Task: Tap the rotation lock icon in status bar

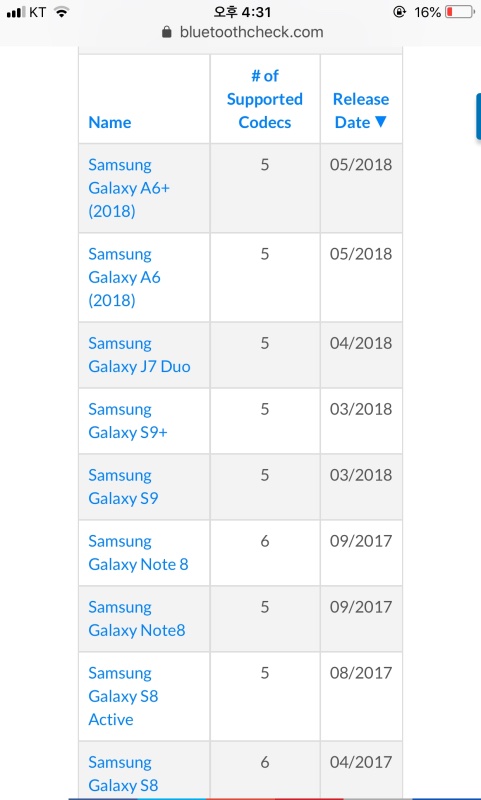Action: pos(399,12)
